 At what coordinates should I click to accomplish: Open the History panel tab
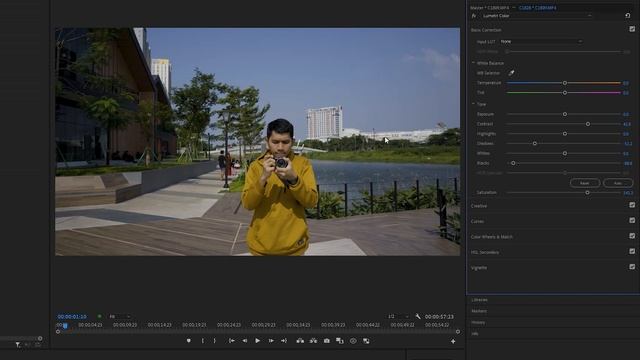pyautogui.click(x=478, y=322)
